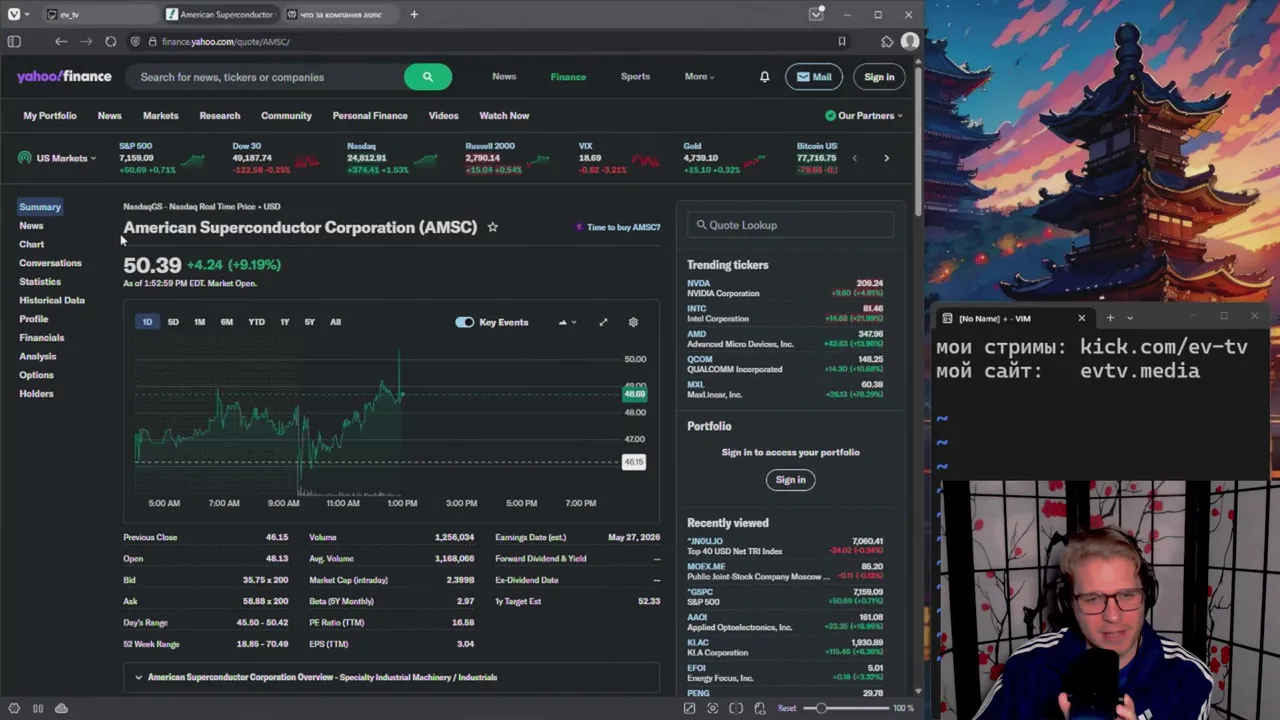
Task: Open Yahoo Finance logo homepage
Action: 64,77
